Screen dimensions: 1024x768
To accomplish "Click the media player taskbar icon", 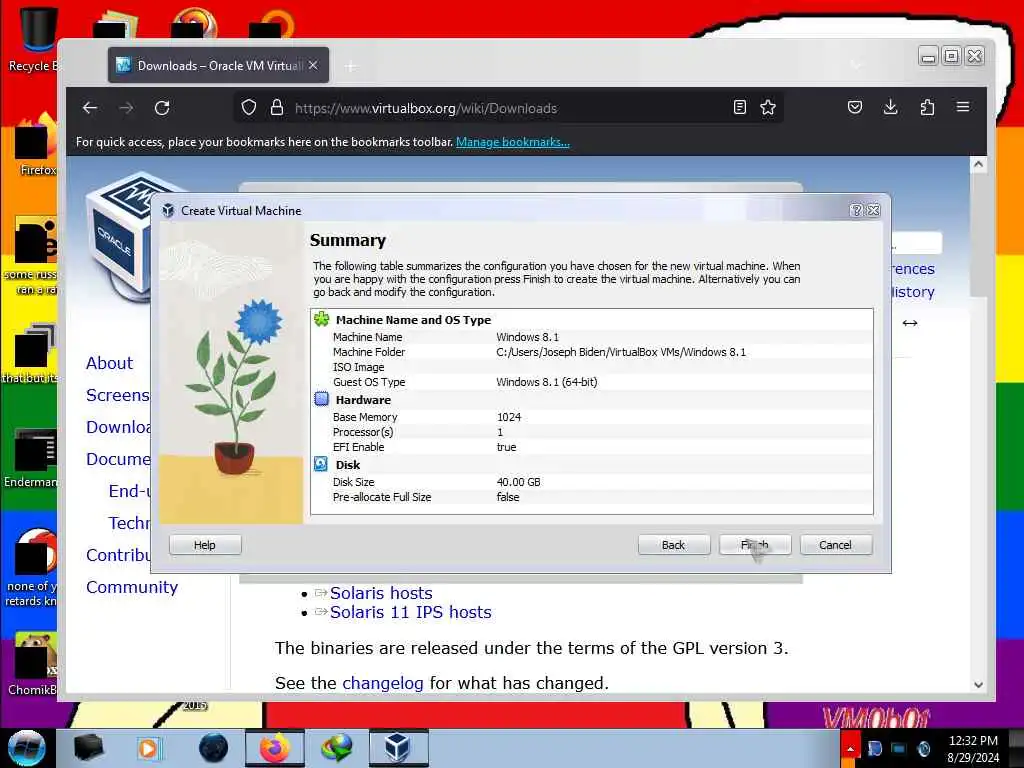I will tap(149, 748).
